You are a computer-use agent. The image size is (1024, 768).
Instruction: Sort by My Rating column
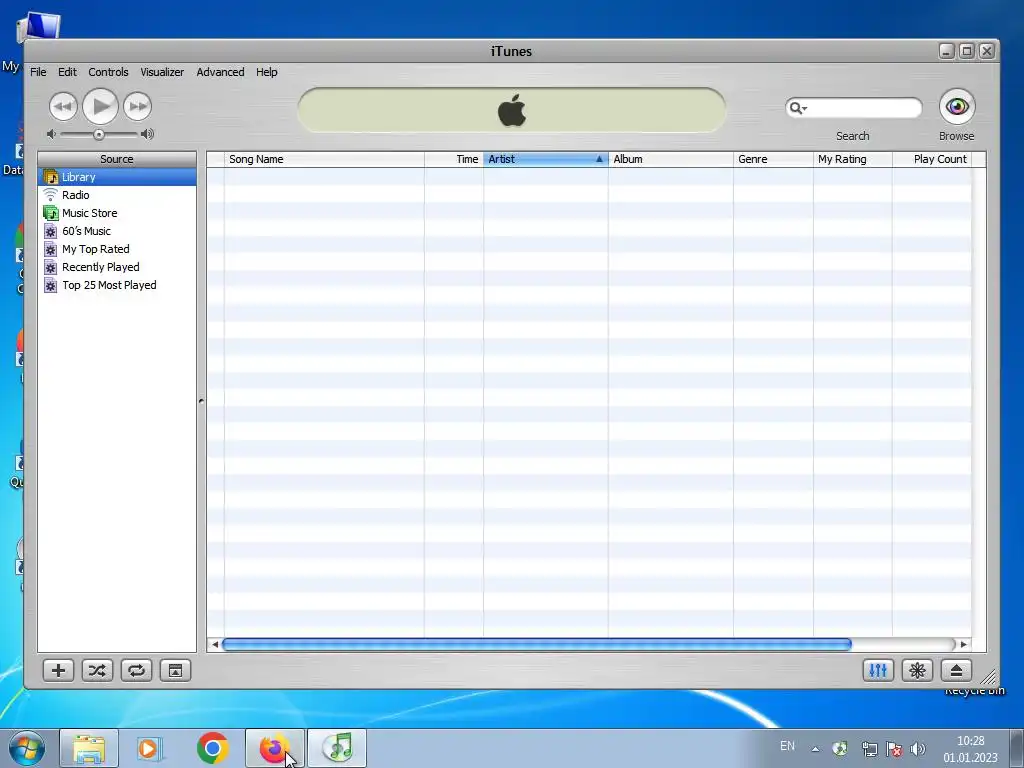click(x=853, y=159)
